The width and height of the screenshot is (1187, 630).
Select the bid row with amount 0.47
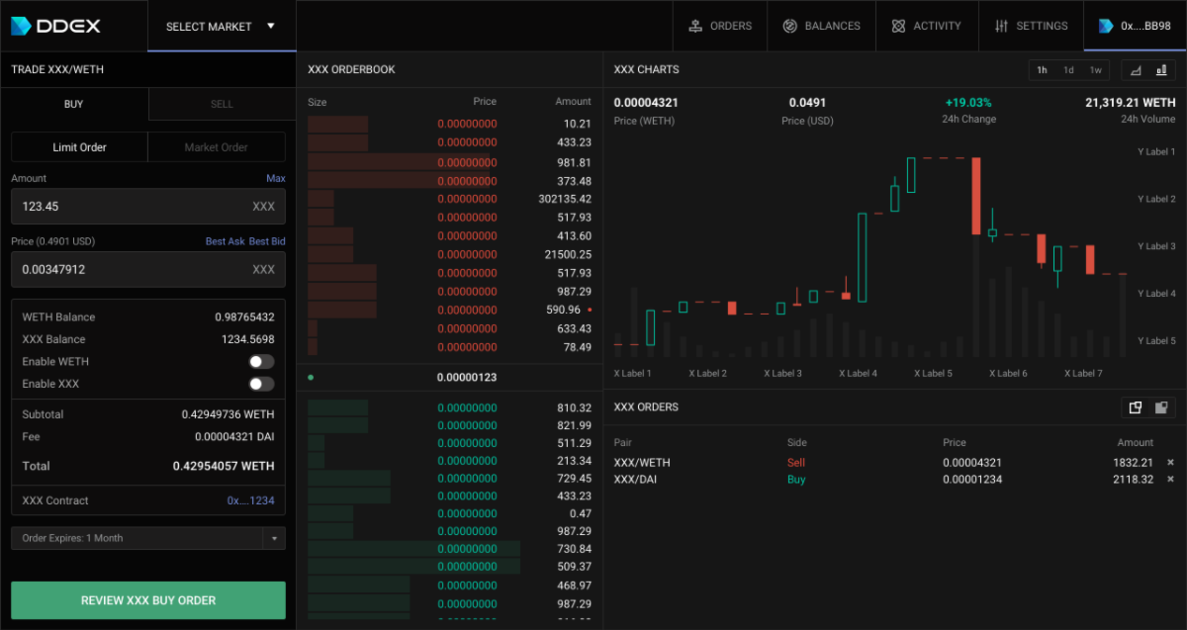pyautogui.click(x=450, y=513)
